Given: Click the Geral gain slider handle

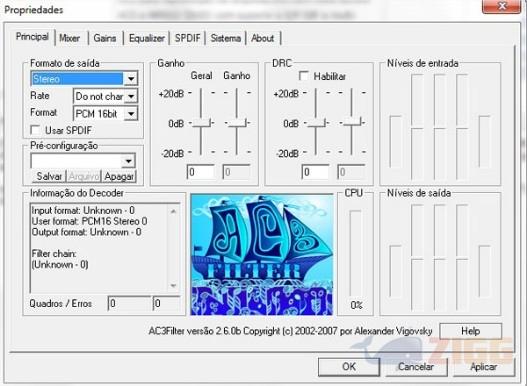Looking at the screenshot, I should pyautogui.click(x=201, y=123).
